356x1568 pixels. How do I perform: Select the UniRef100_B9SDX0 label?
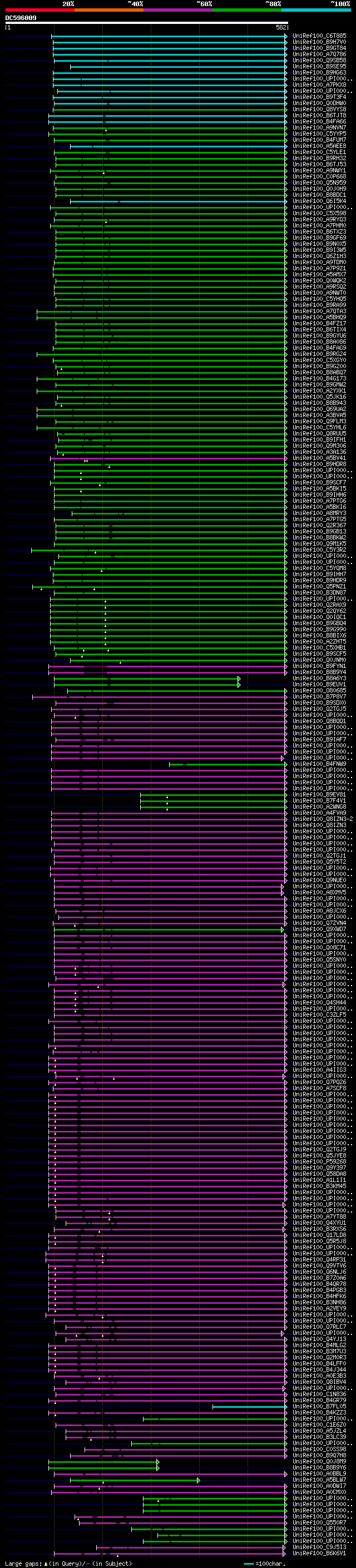(319, 703)
